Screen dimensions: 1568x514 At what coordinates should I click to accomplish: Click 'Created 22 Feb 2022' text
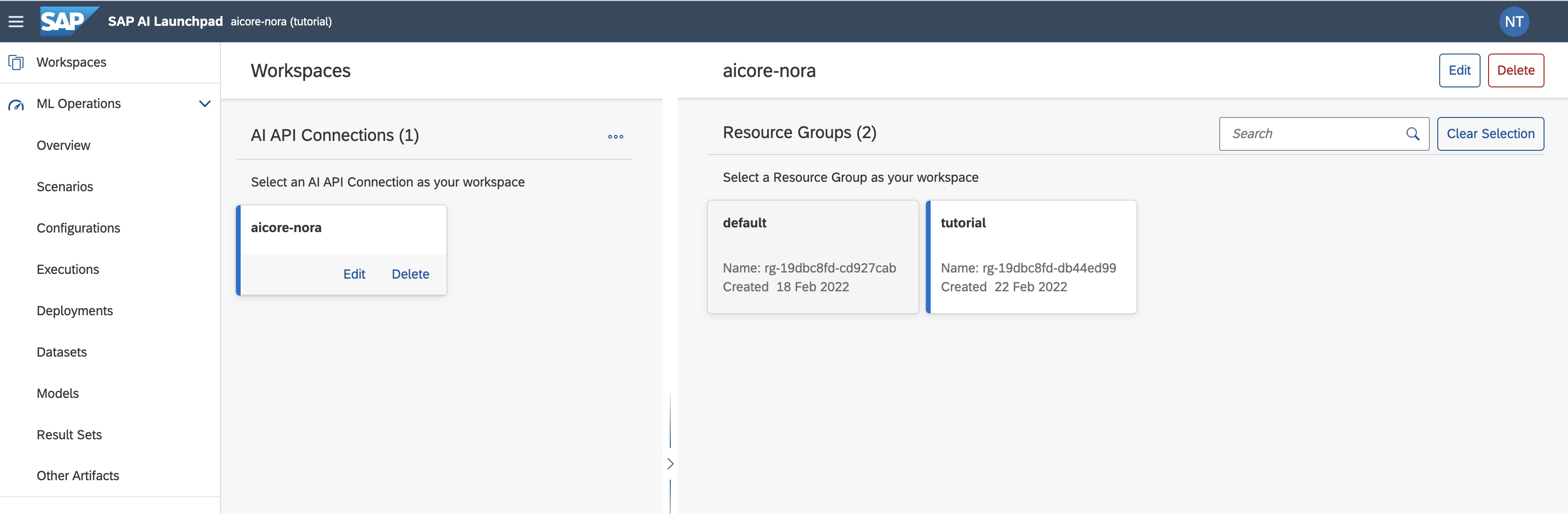click(1004, 287)
